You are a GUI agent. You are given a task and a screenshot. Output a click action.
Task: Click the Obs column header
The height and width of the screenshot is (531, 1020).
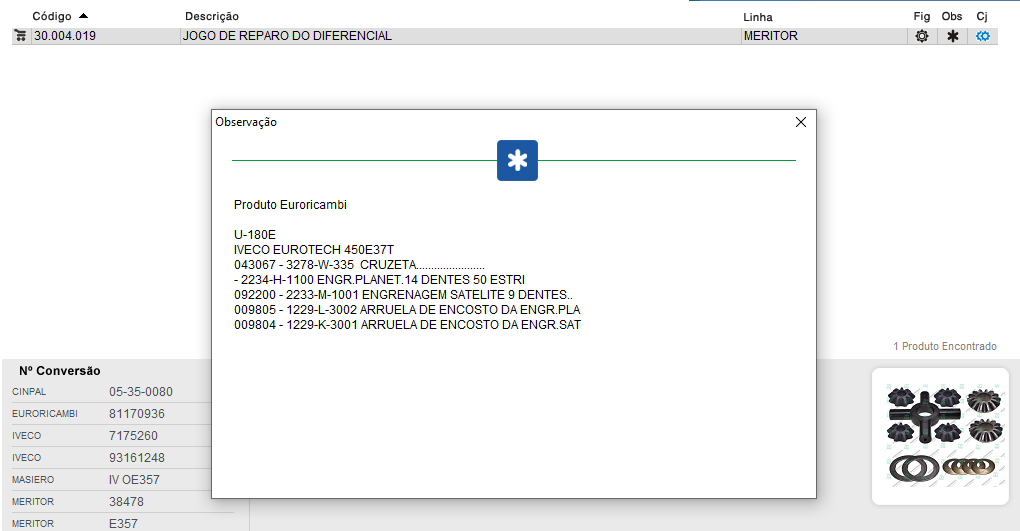(x=952, y=17)
